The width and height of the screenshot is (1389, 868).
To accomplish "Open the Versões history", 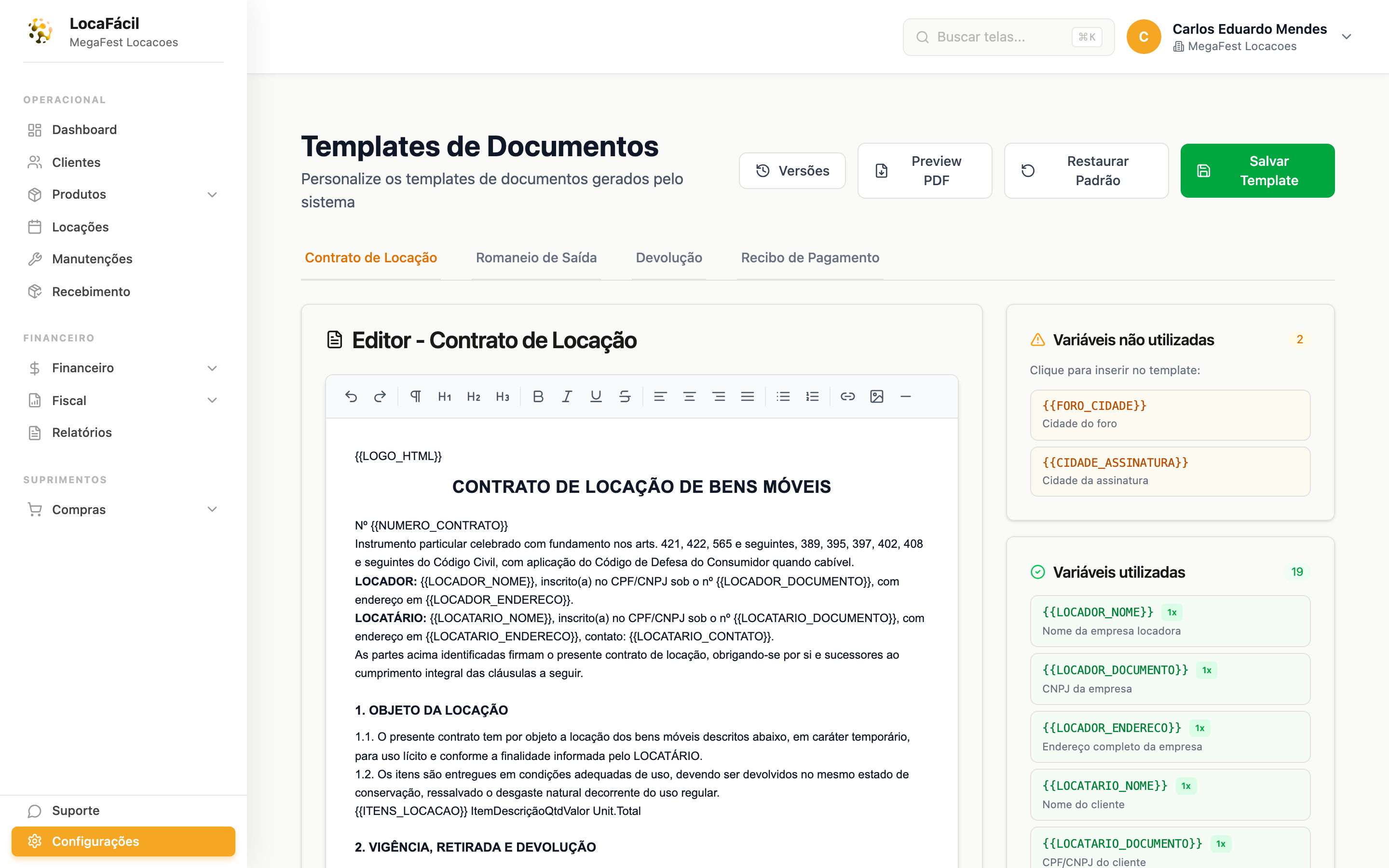I will 792,171.
